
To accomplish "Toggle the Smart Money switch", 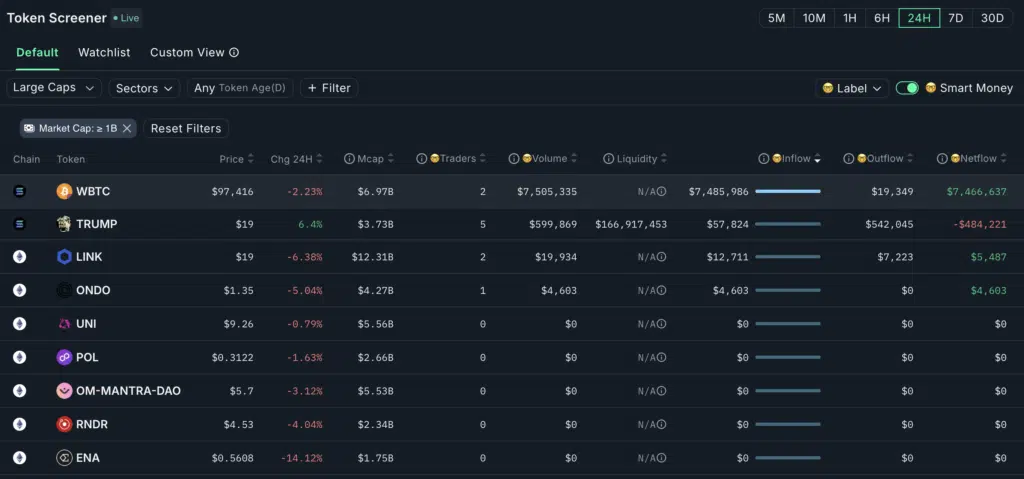I will (x=907, y=88).
